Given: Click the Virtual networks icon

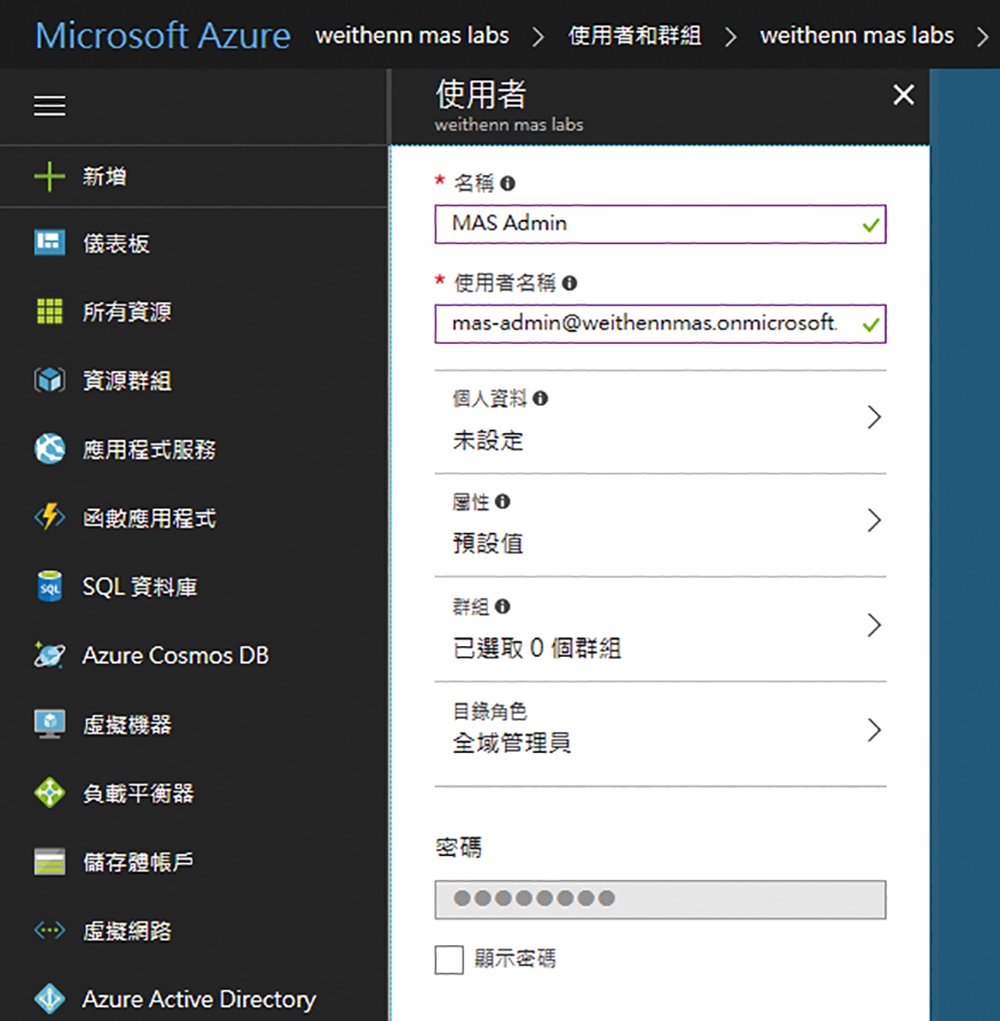Looking at the screenshot, I should pos(49,930).
